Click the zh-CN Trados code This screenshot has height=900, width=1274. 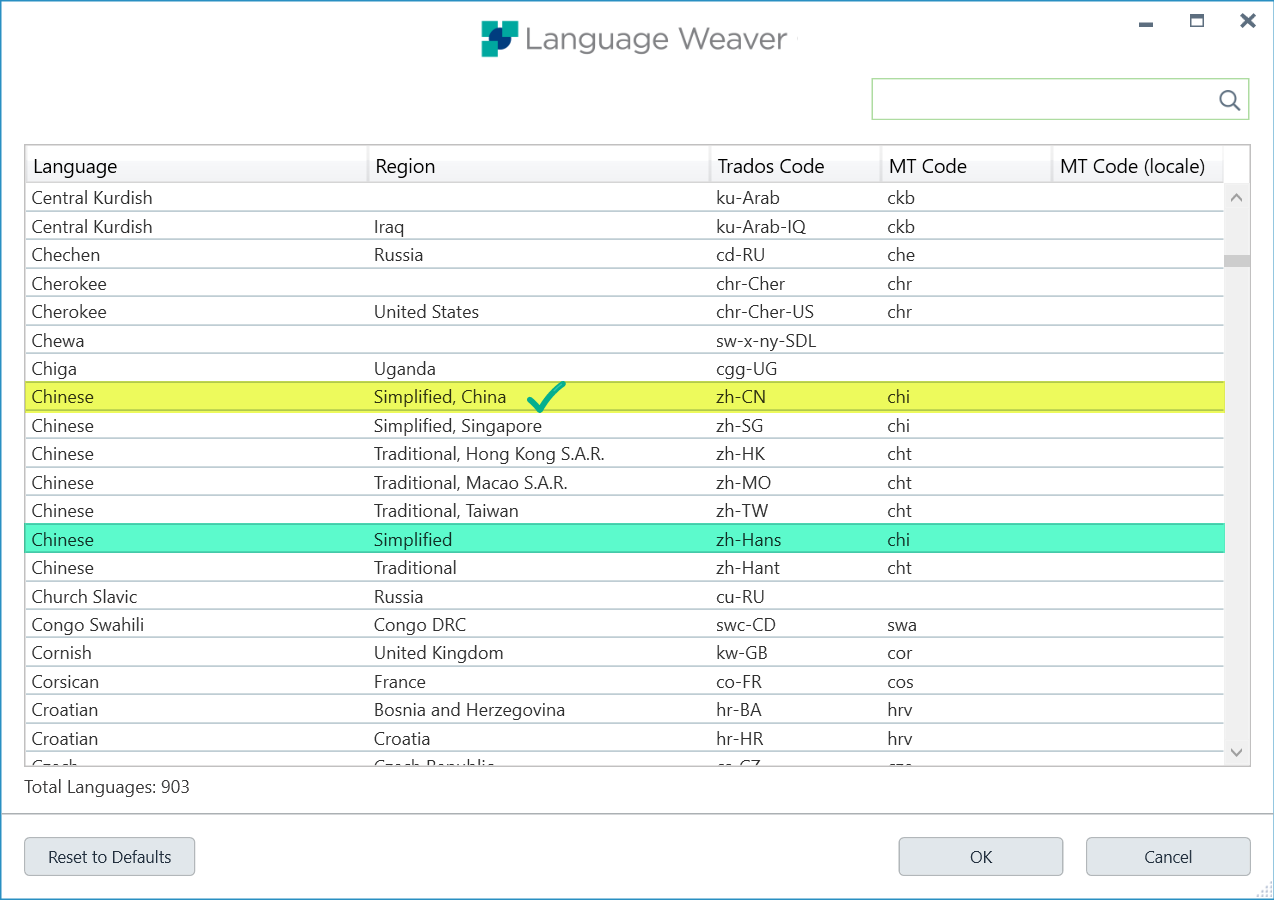pyautogui.click(x=741, y=397)
